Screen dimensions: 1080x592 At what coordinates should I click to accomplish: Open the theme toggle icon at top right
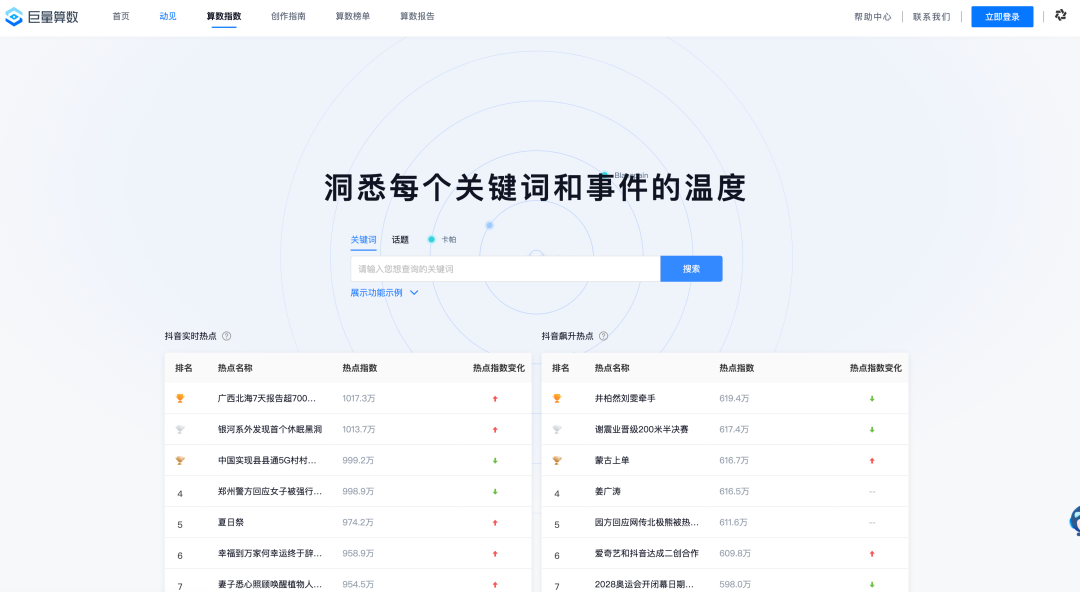point(1061,15)
